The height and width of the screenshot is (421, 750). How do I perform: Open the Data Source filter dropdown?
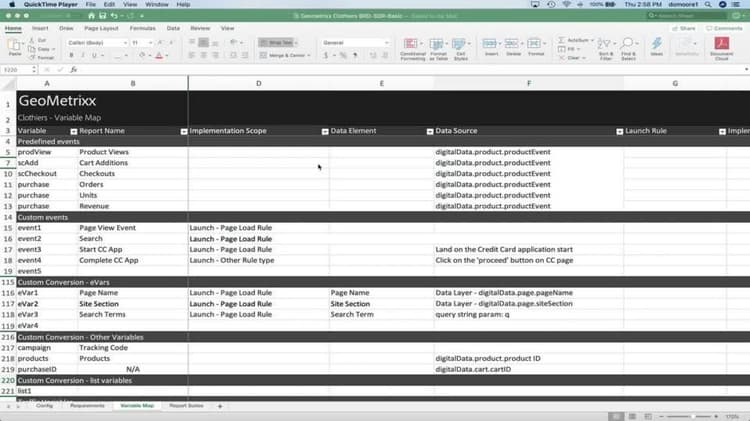tap(619, 132)
